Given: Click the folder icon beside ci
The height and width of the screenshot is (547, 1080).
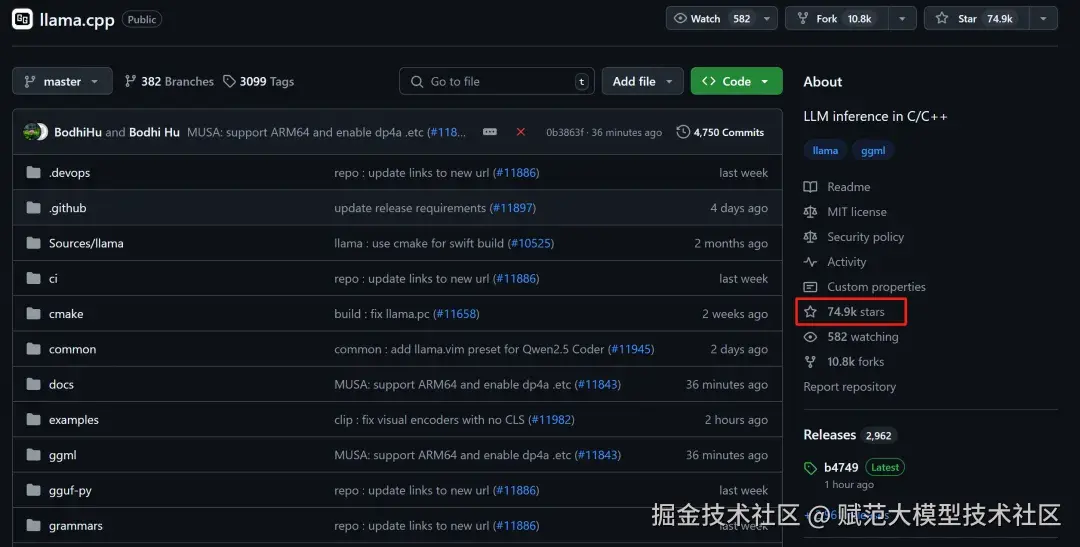Looking at the screenshot, I should pyautogui.click(x=33, y=278).
